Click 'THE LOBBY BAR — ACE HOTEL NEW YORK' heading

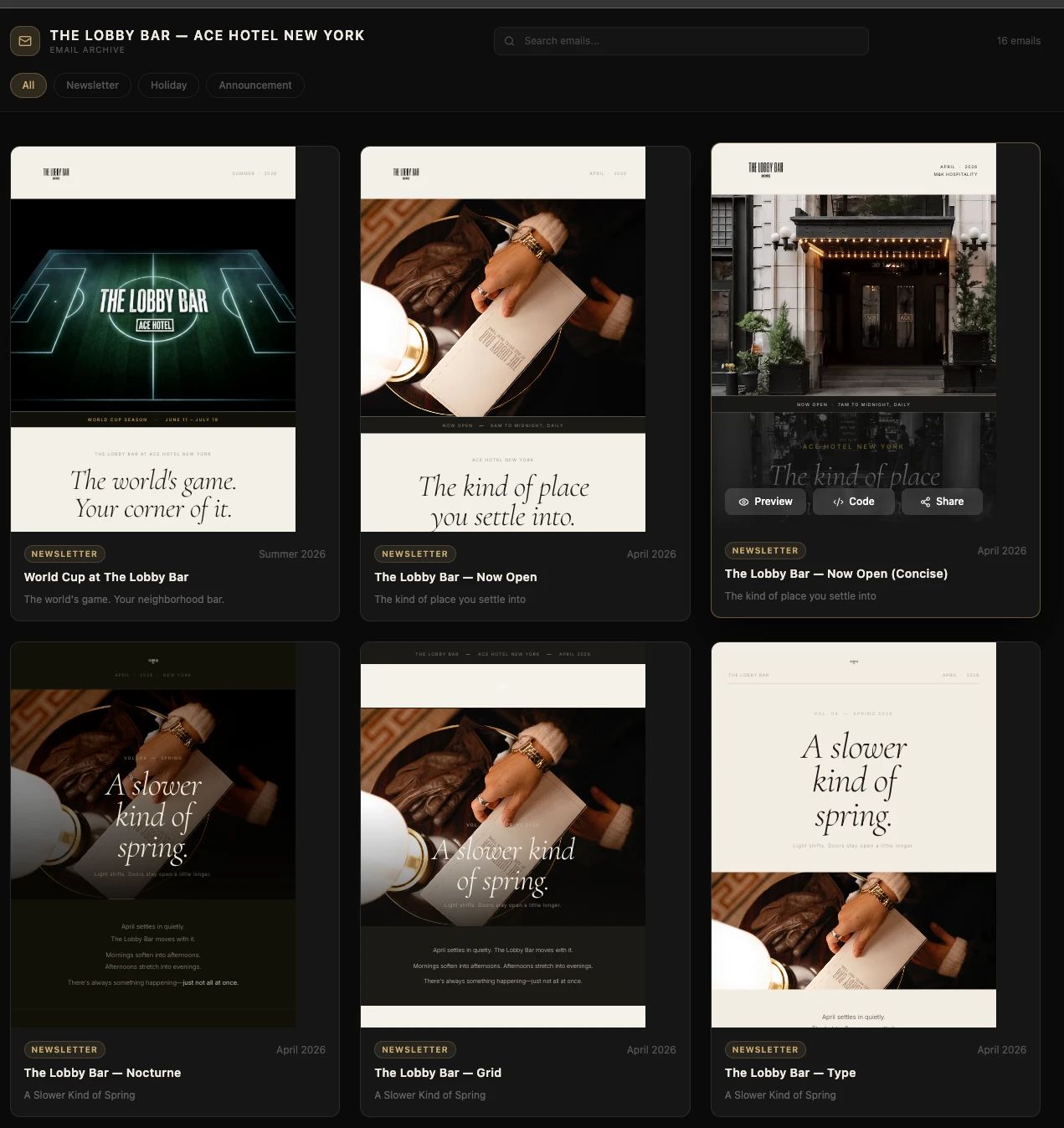207,35
